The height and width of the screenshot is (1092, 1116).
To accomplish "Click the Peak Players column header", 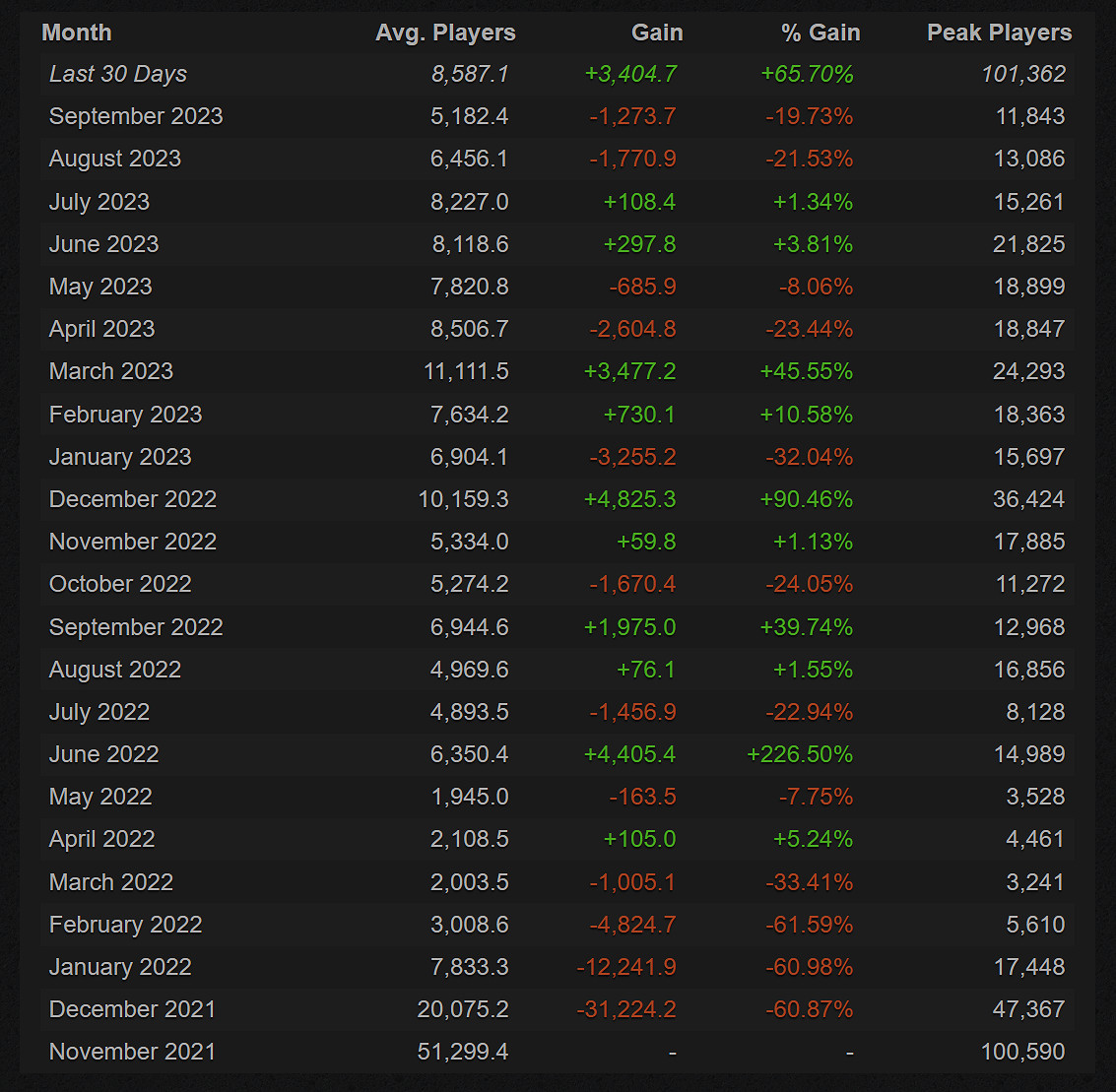I will [x=999, y=32].
